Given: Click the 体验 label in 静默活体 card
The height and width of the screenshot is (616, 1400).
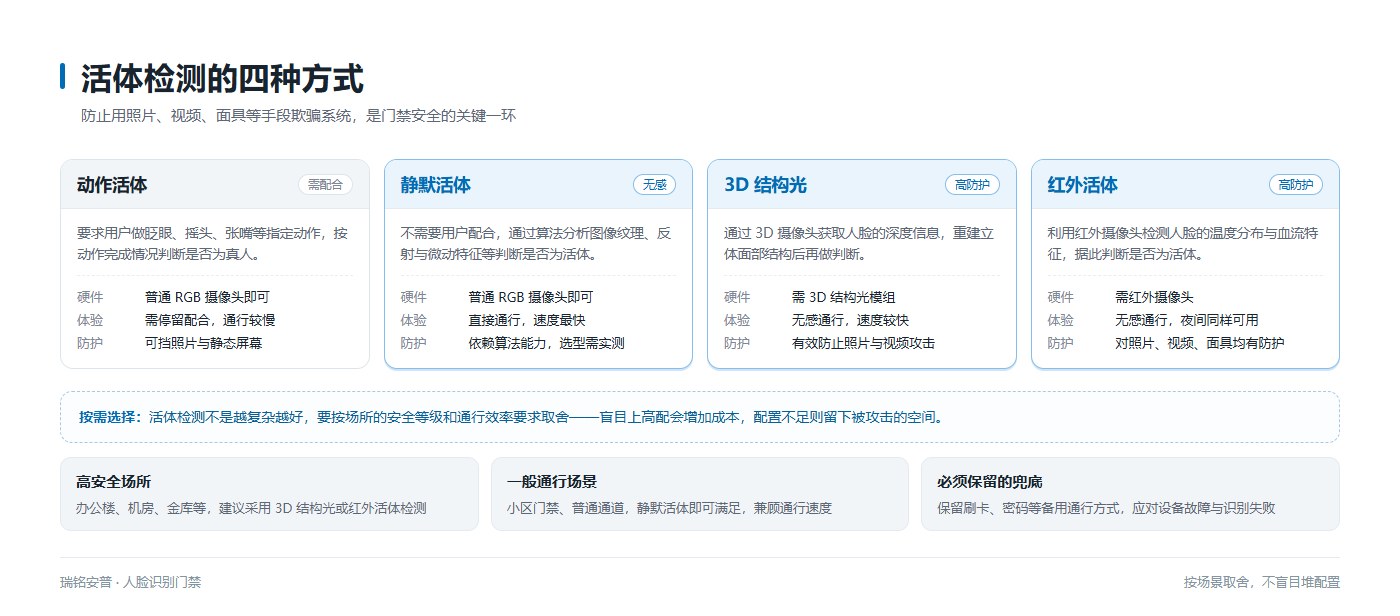Looking at the screenshot, I should (x=414, y=320).
